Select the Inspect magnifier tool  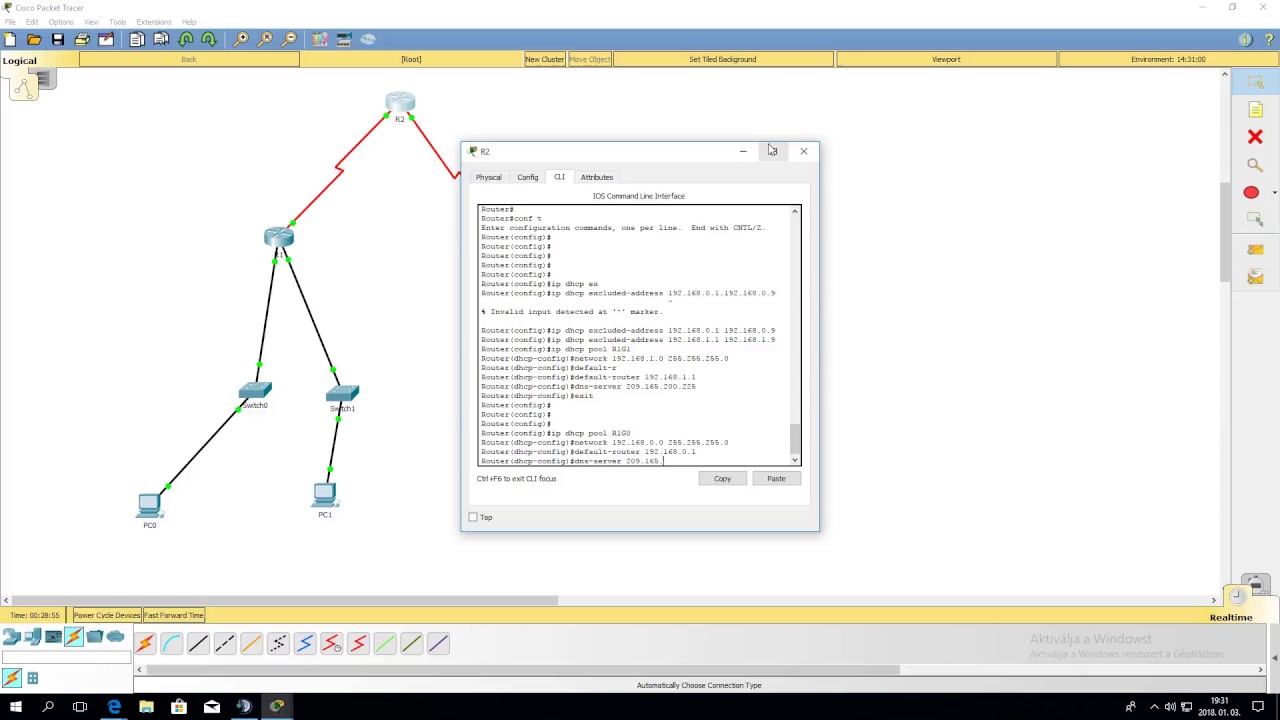pos(1255,165)
